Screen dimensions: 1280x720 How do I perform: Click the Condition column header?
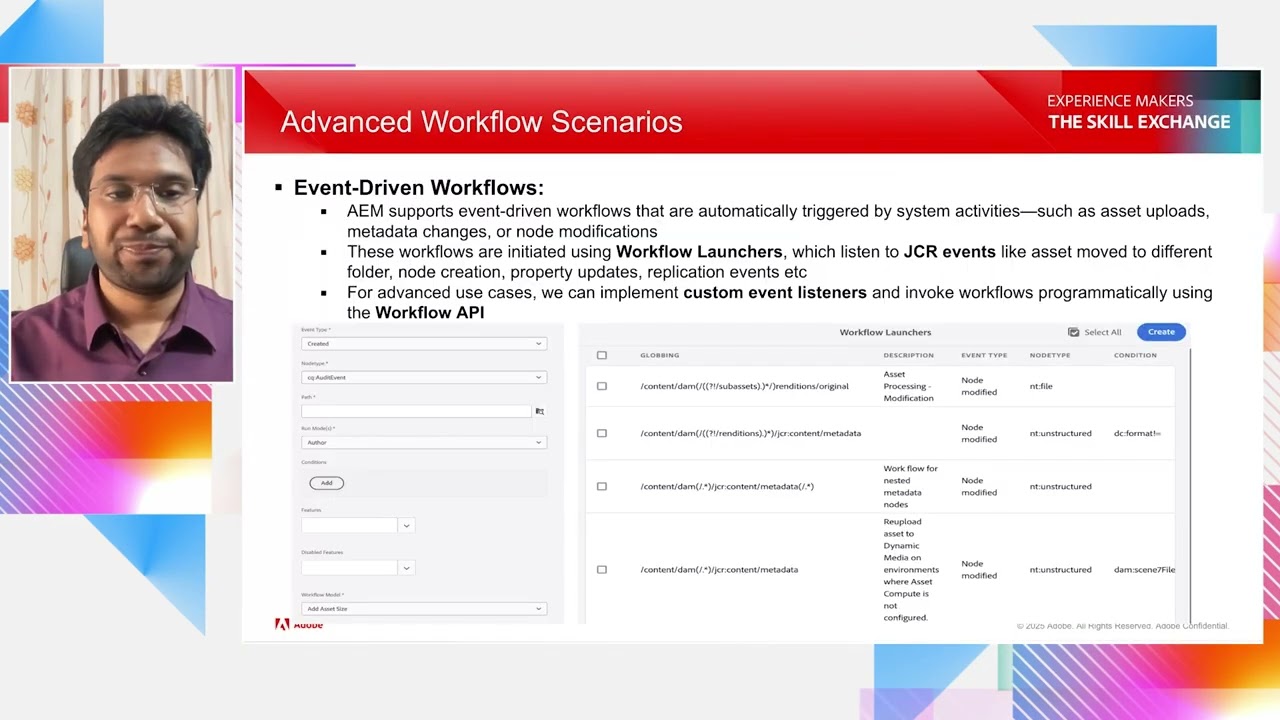1135,355
